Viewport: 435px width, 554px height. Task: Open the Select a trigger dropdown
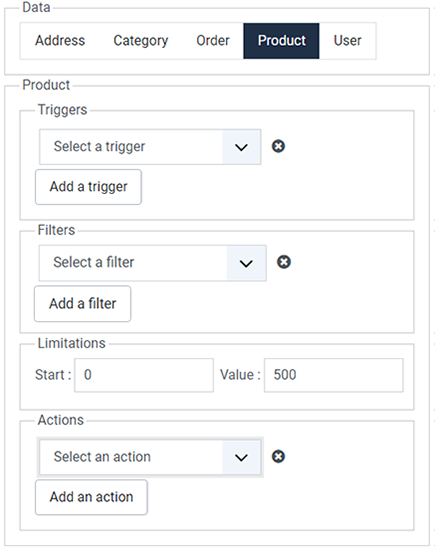(150, 147)
